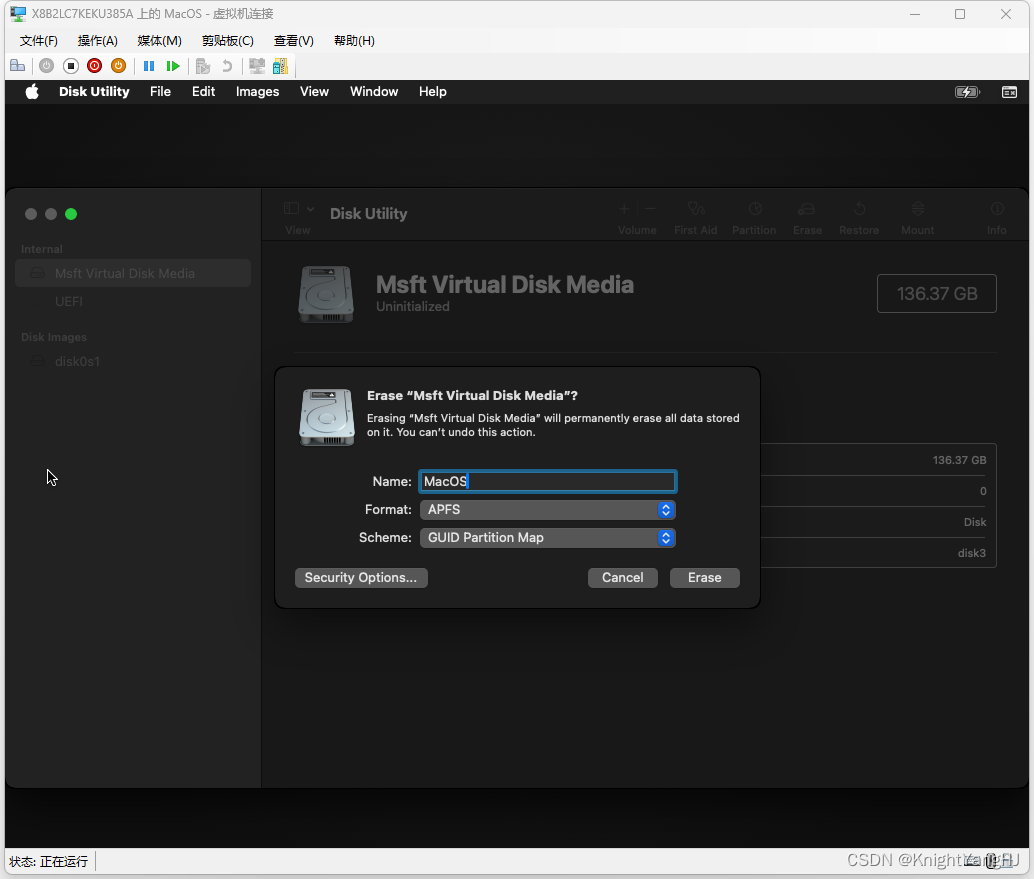Open the File menu in the macOS menu bar
This screenshot has height=879, width=1034.
pyautogui.click(x=160, y=92)
